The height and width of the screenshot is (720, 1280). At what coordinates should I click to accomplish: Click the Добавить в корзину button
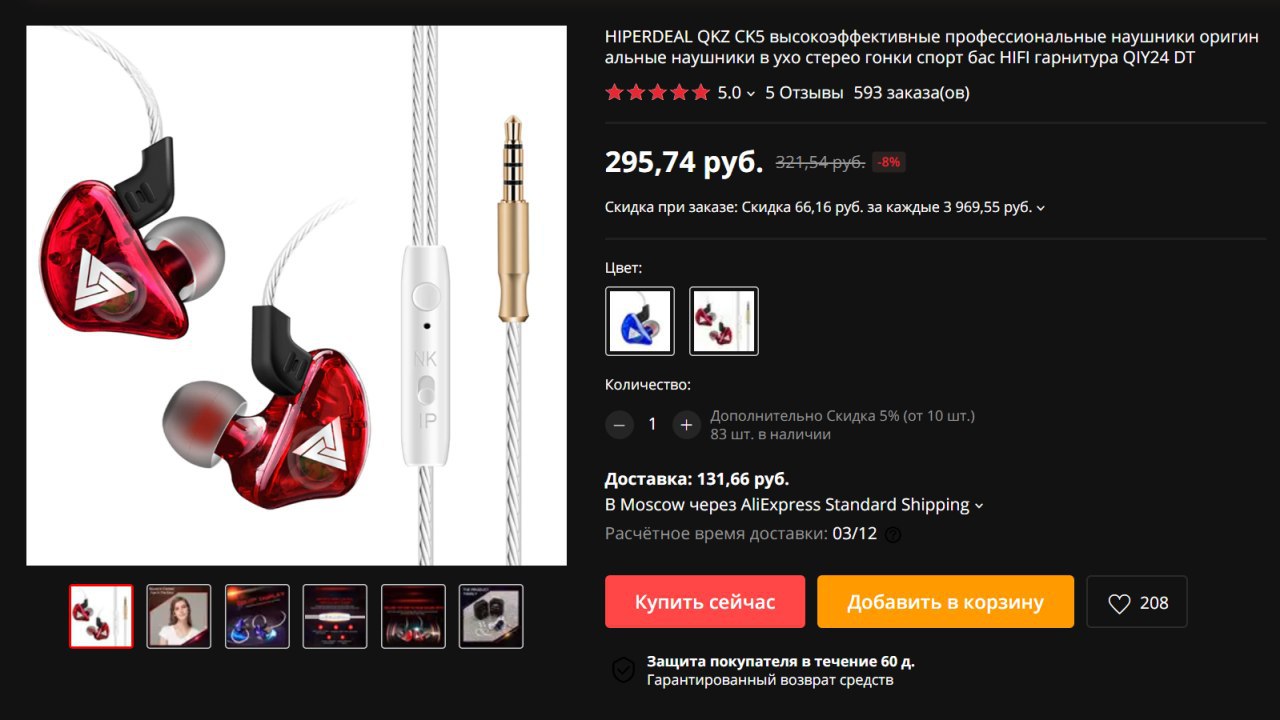[945, 602]
